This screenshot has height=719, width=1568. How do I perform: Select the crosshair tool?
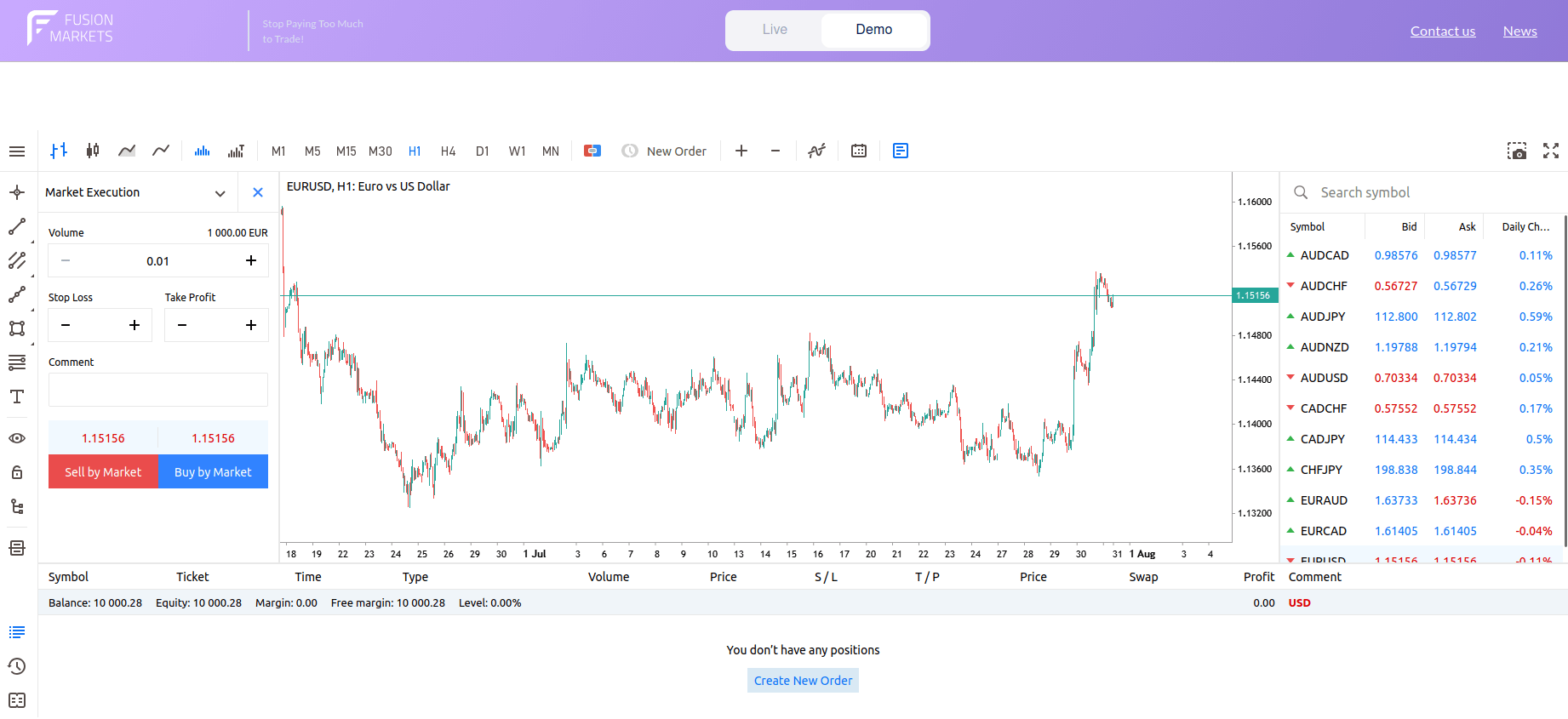click(x=17, y=192)
